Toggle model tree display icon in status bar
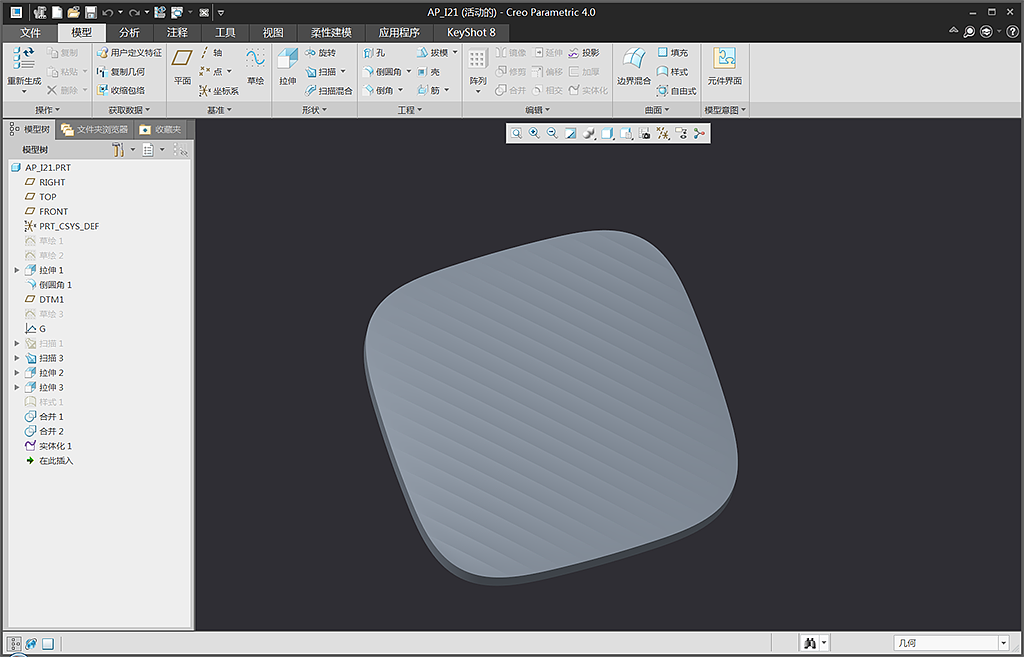 14,644
